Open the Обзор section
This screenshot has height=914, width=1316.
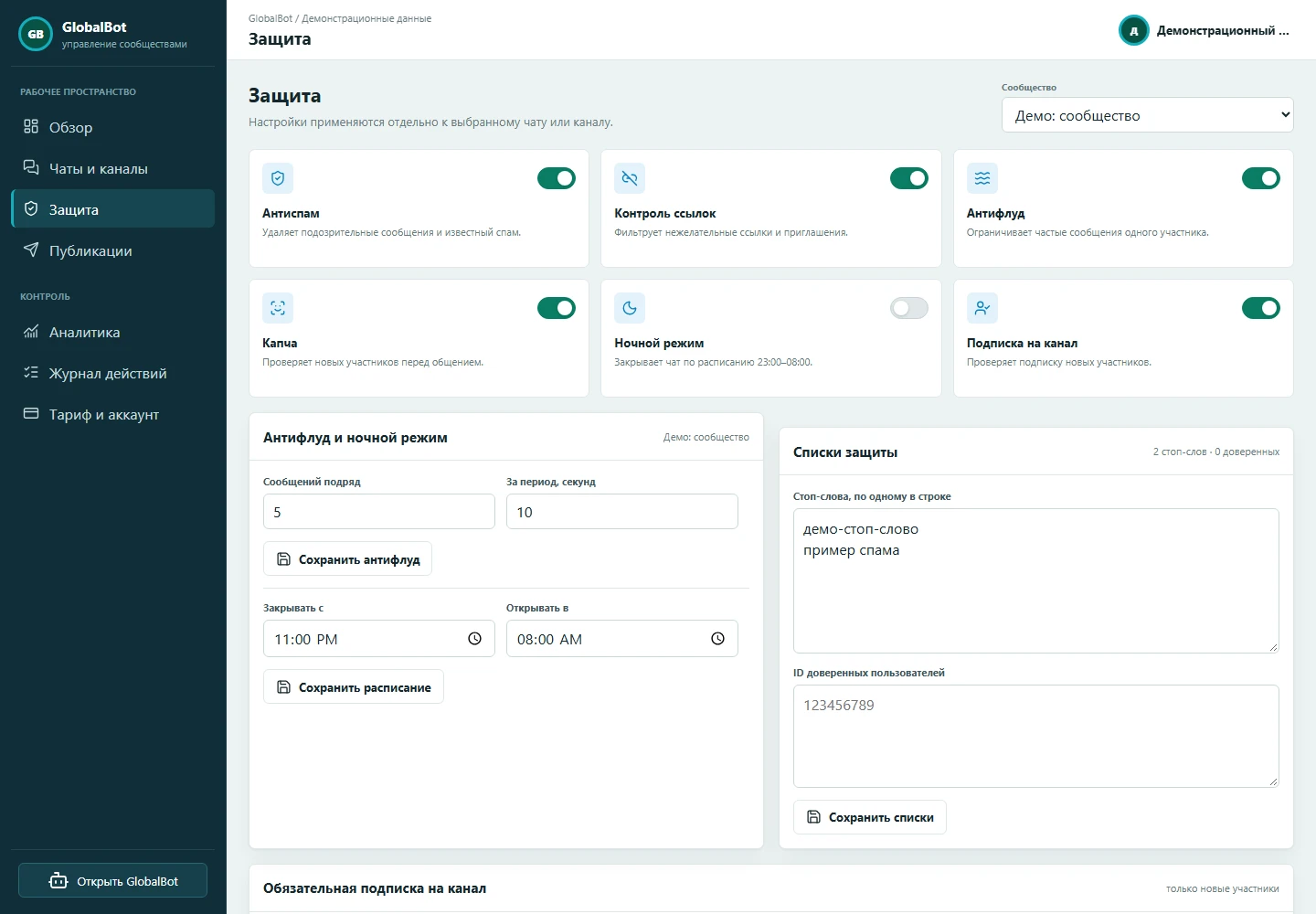pos(113,127)
